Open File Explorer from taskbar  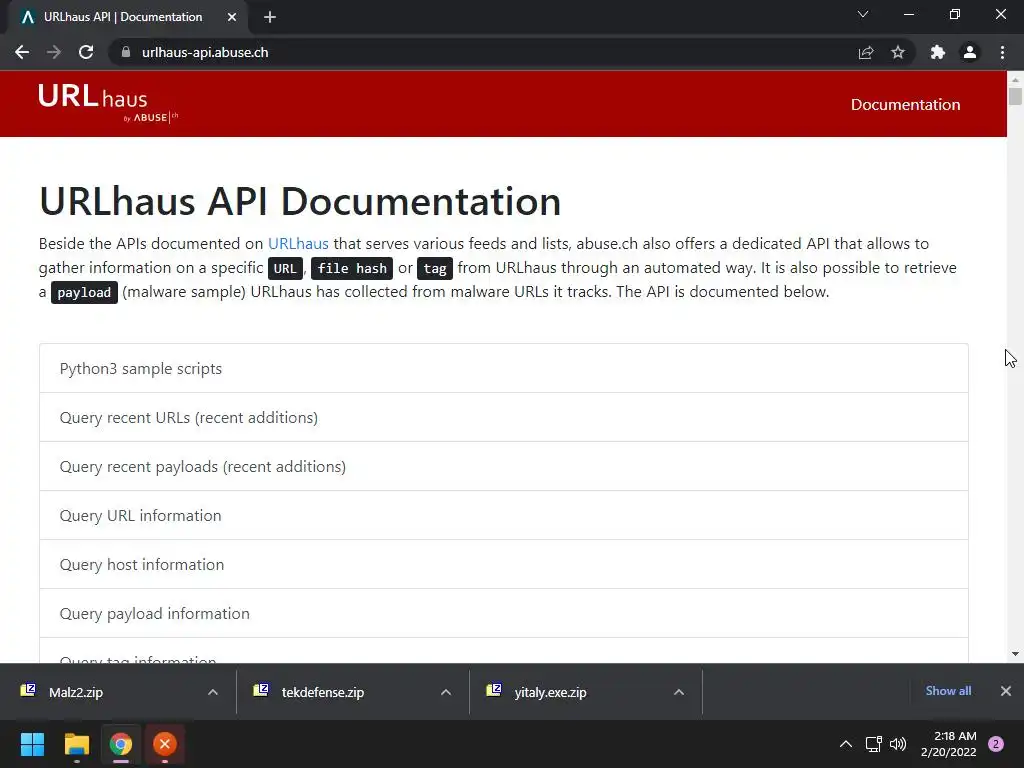(76, 744)
